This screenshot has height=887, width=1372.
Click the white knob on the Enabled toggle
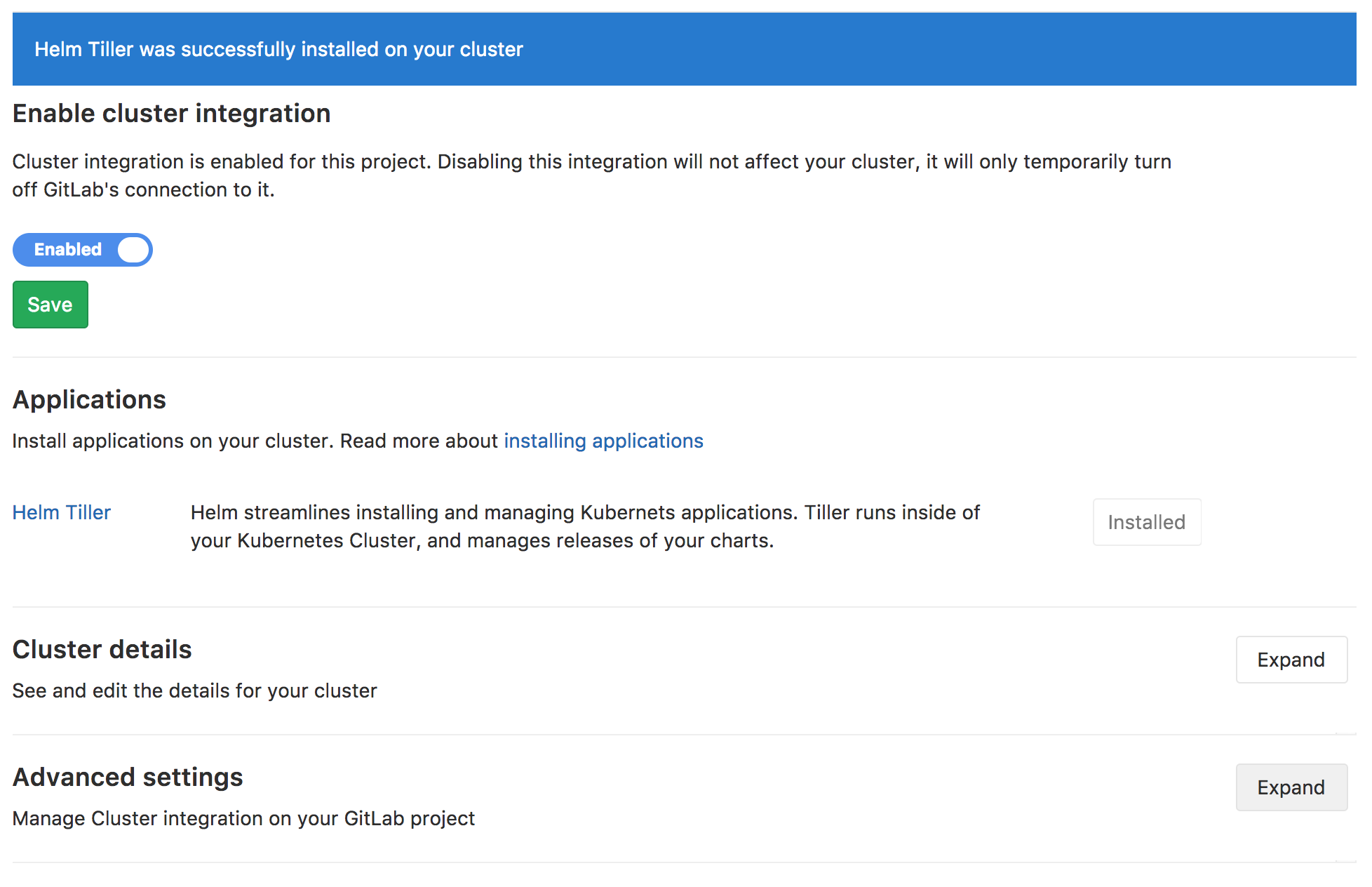(x=133, y=250)
